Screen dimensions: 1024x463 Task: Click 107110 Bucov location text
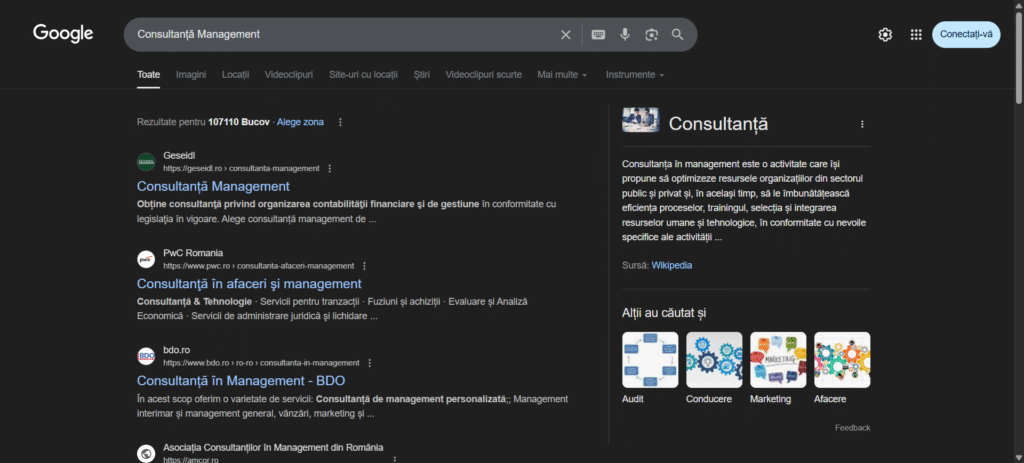[238, 122]
